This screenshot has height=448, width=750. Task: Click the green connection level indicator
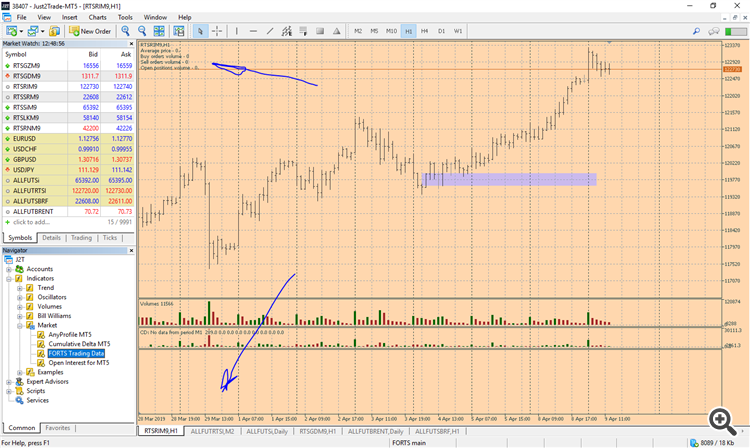click(x=735, y=32)
